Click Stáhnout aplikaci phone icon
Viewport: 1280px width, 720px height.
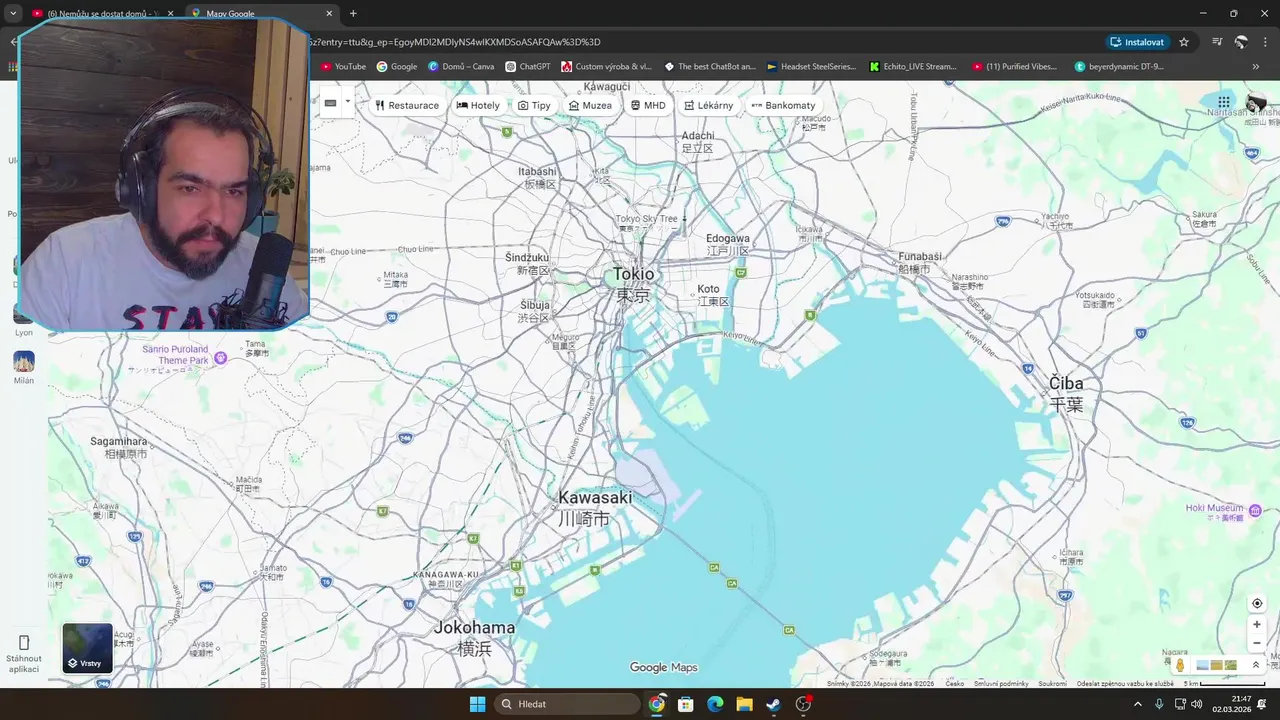[24, 642]
